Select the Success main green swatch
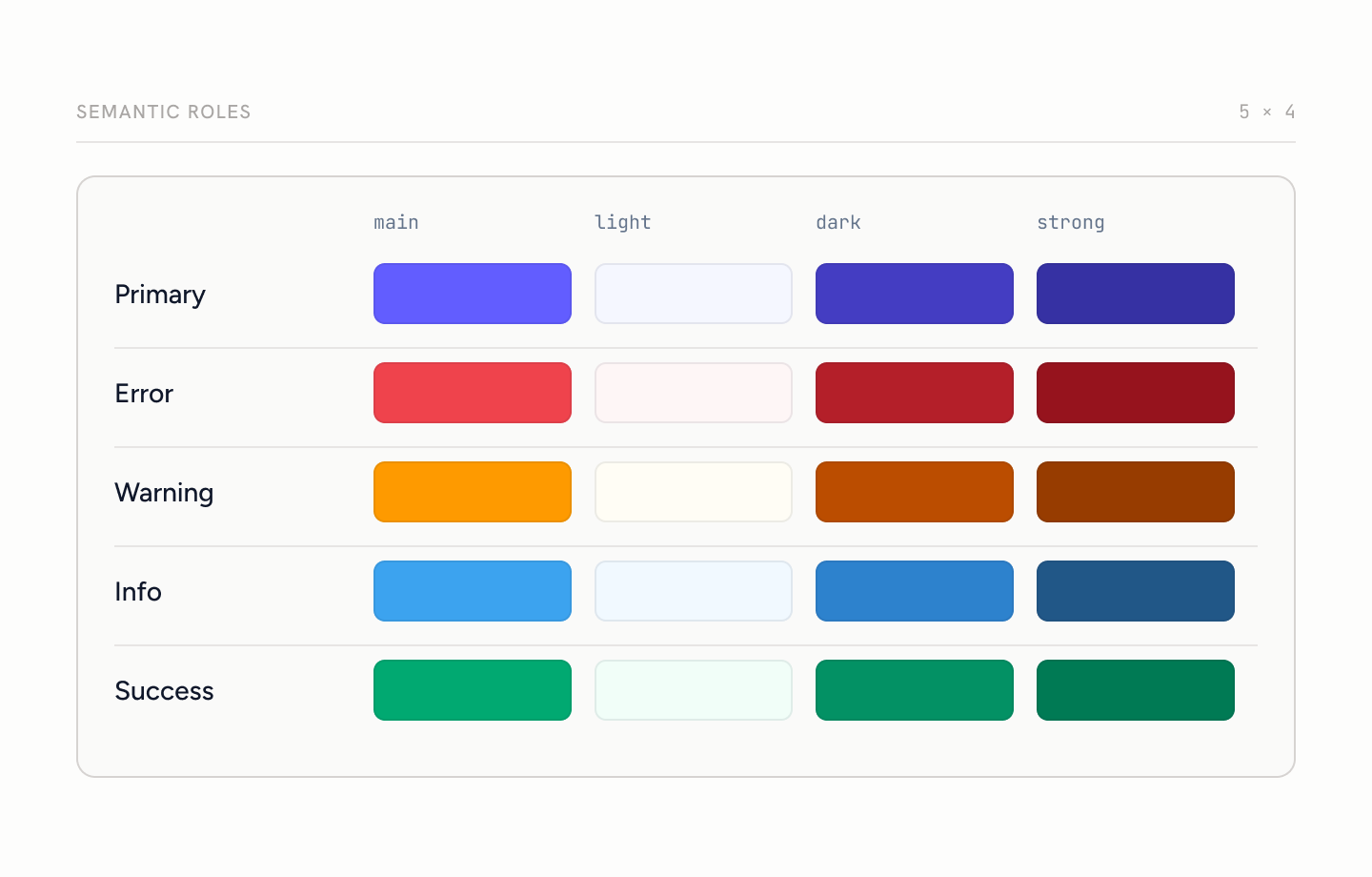The image size is (1372, 877). point(473,690)
